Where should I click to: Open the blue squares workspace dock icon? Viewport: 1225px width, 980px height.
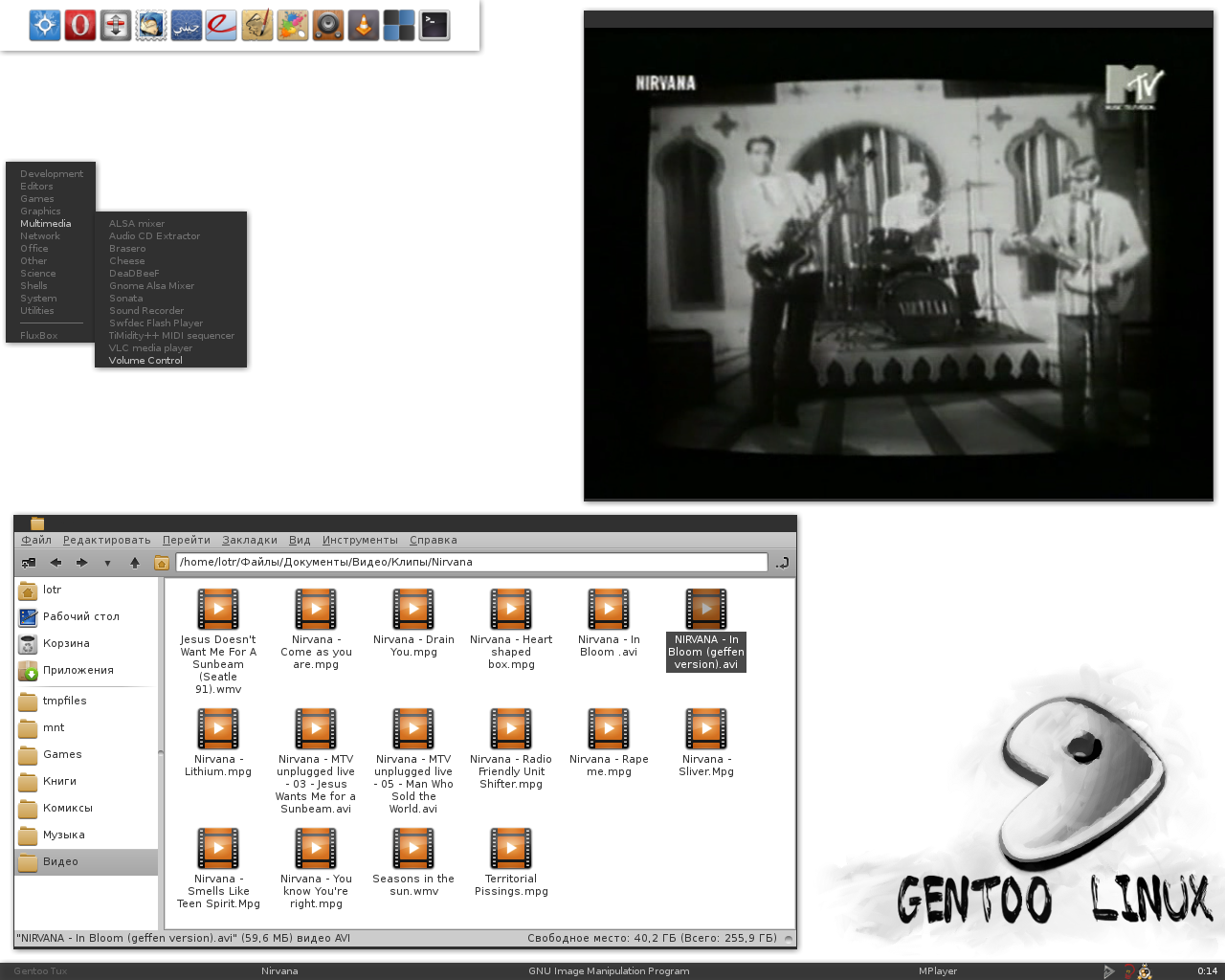click(399, 25)
